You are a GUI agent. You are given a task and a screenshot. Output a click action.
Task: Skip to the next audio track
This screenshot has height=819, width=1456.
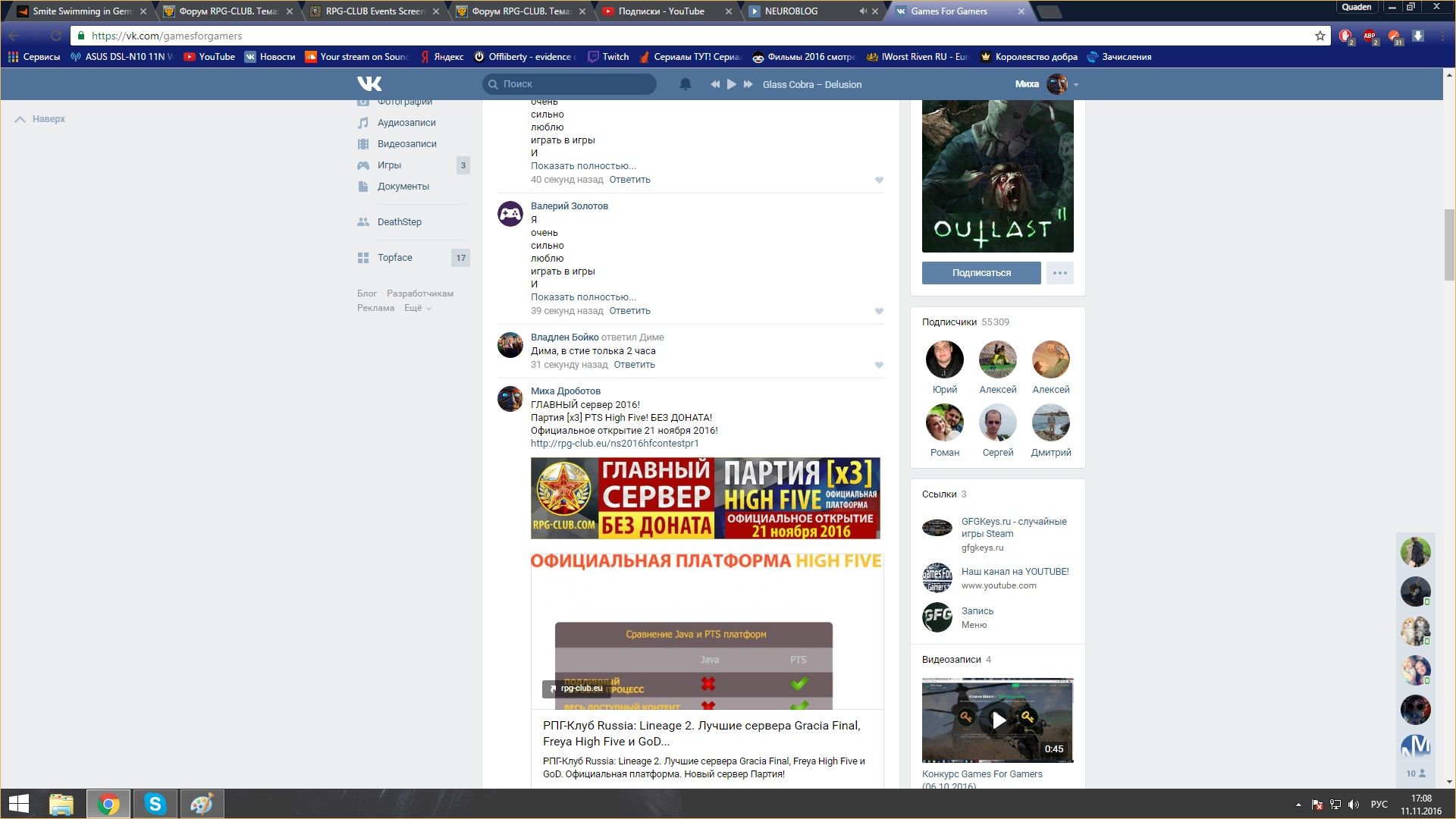coord(748,84)
